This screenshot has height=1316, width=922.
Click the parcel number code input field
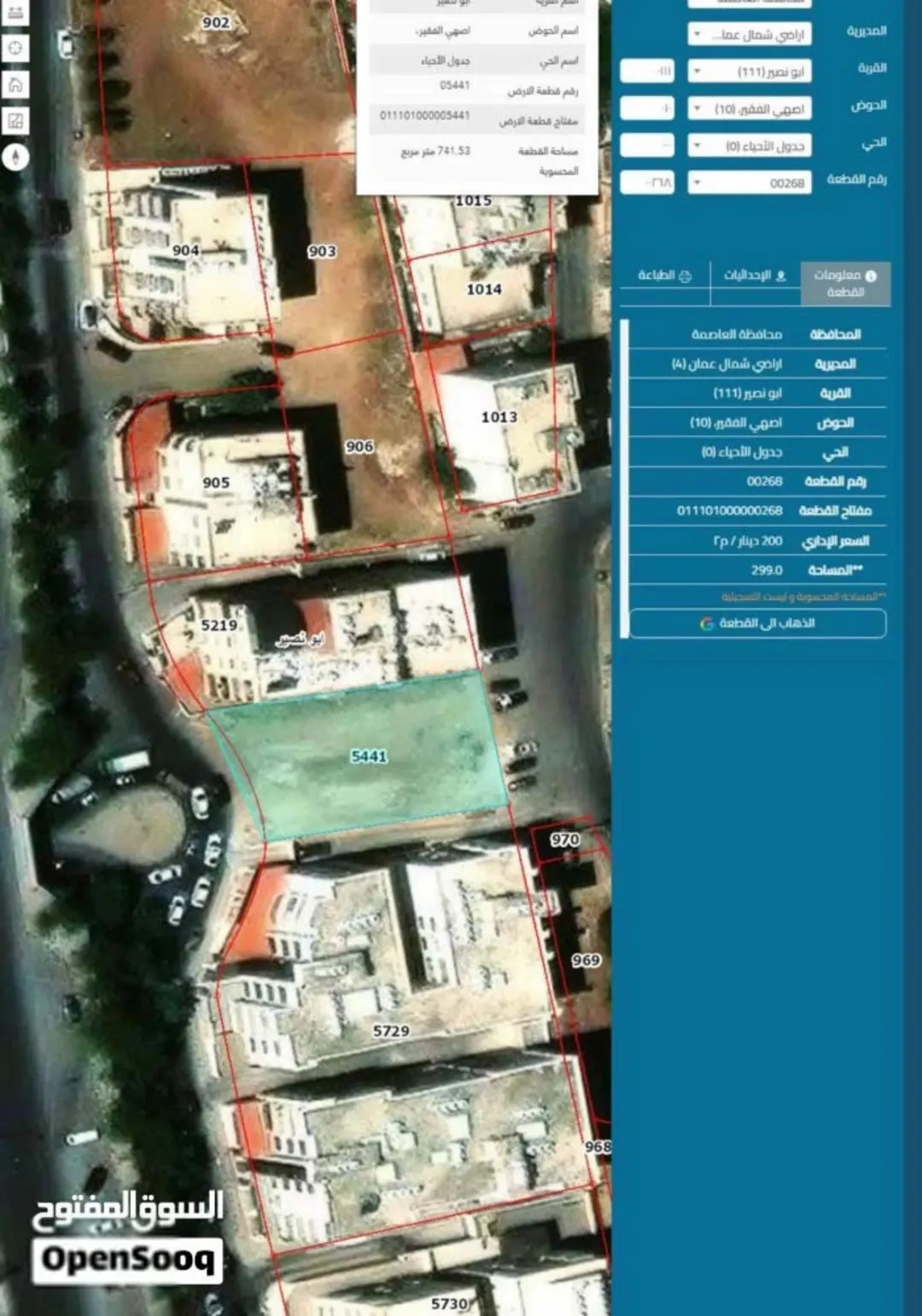647,183
